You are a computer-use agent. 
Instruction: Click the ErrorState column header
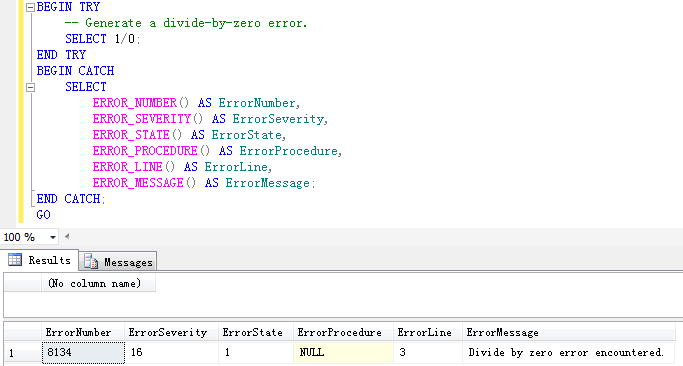[x=256, y=332]
